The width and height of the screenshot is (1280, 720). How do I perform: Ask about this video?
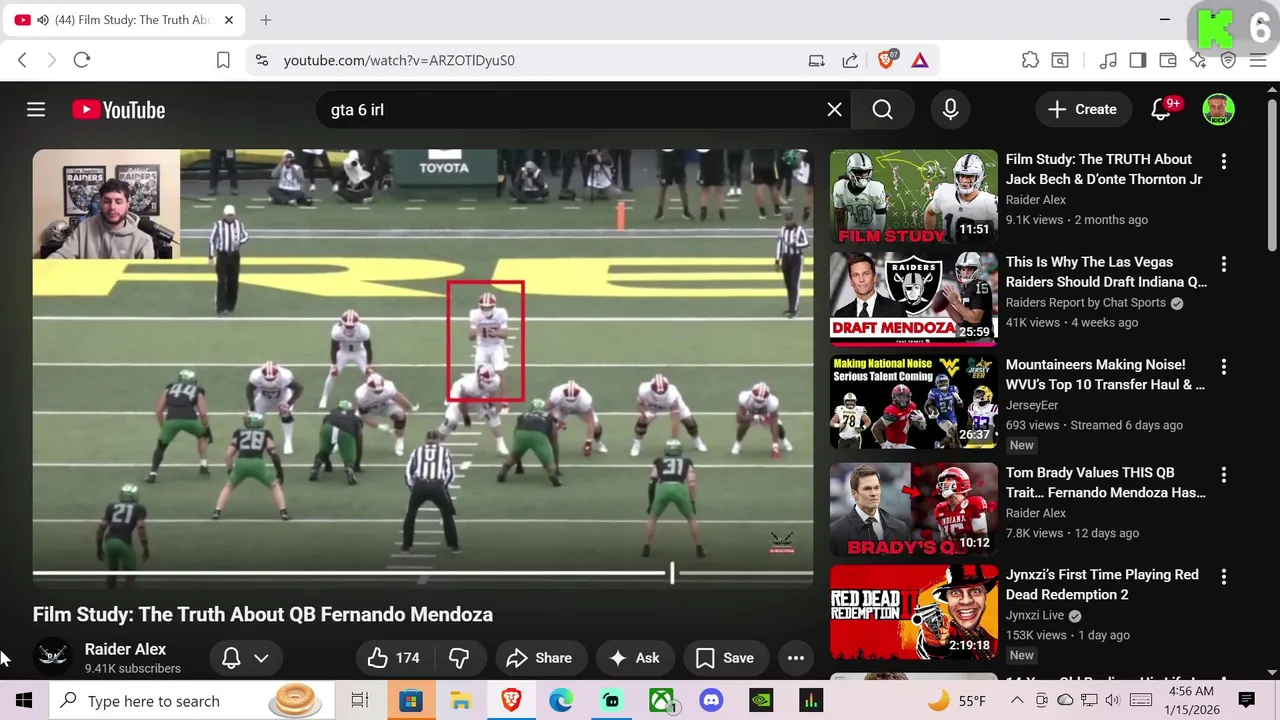[x=635, y=658]
